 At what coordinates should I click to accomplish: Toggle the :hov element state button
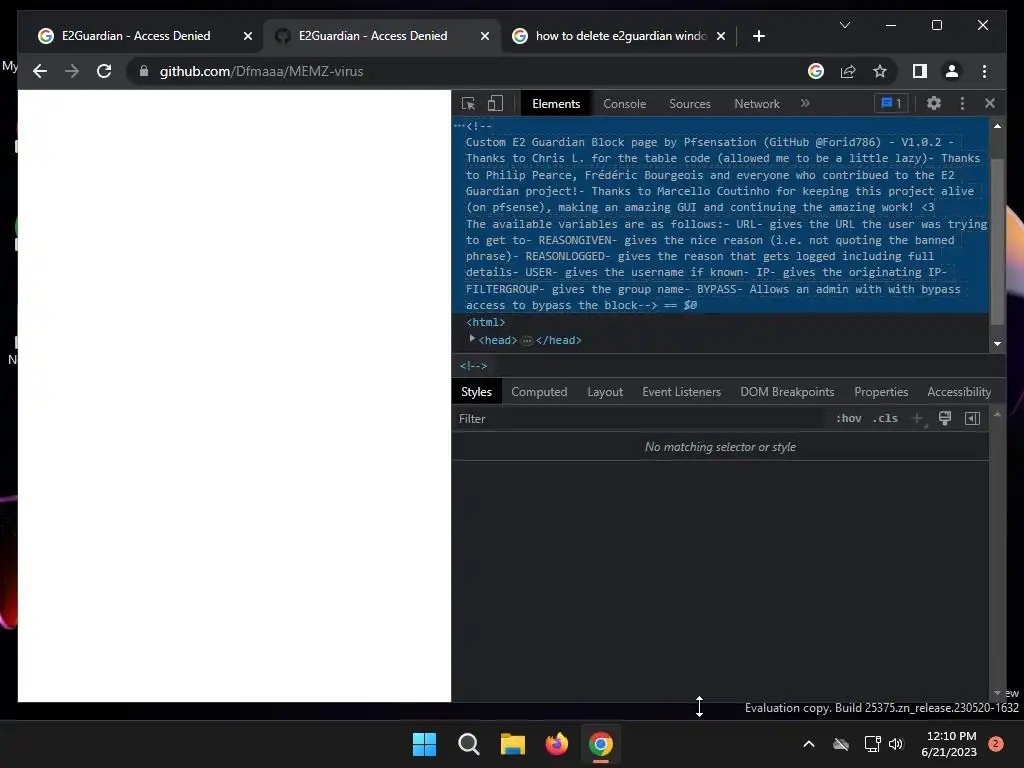pos(848,419)
